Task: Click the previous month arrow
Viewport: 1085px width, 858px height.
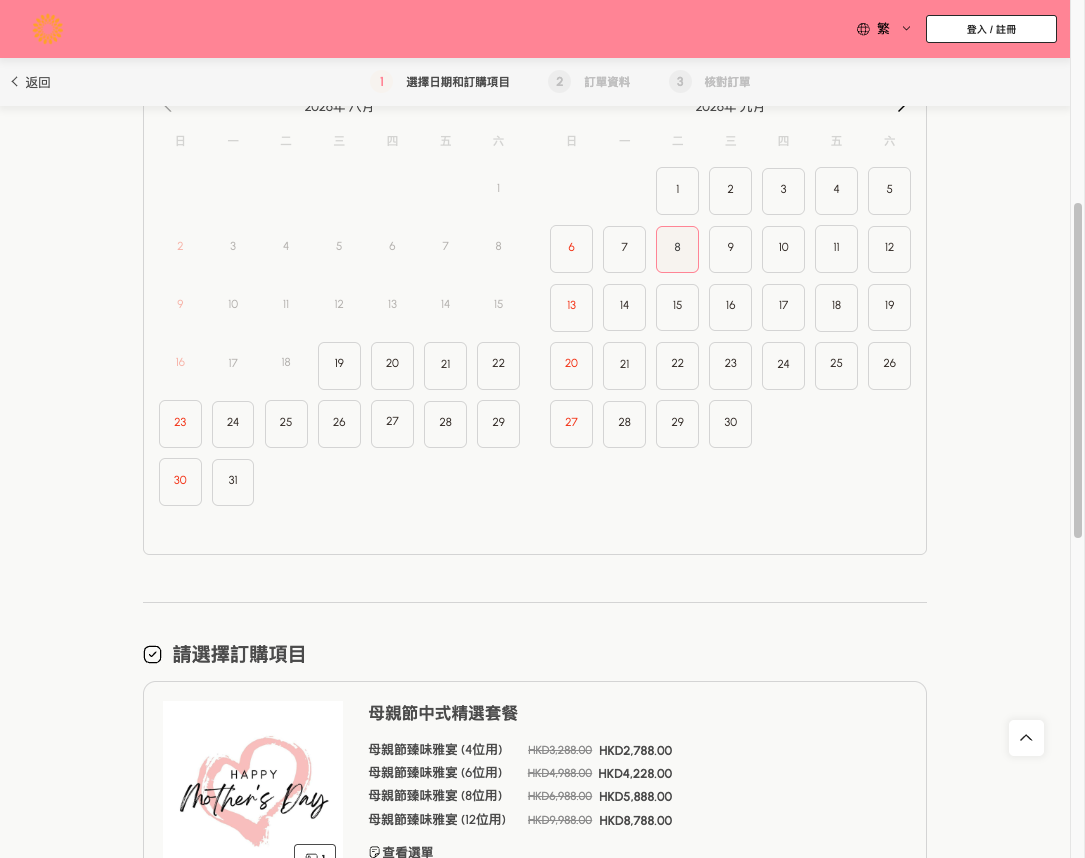Action: pyautogui.click(x=168, y=108)
